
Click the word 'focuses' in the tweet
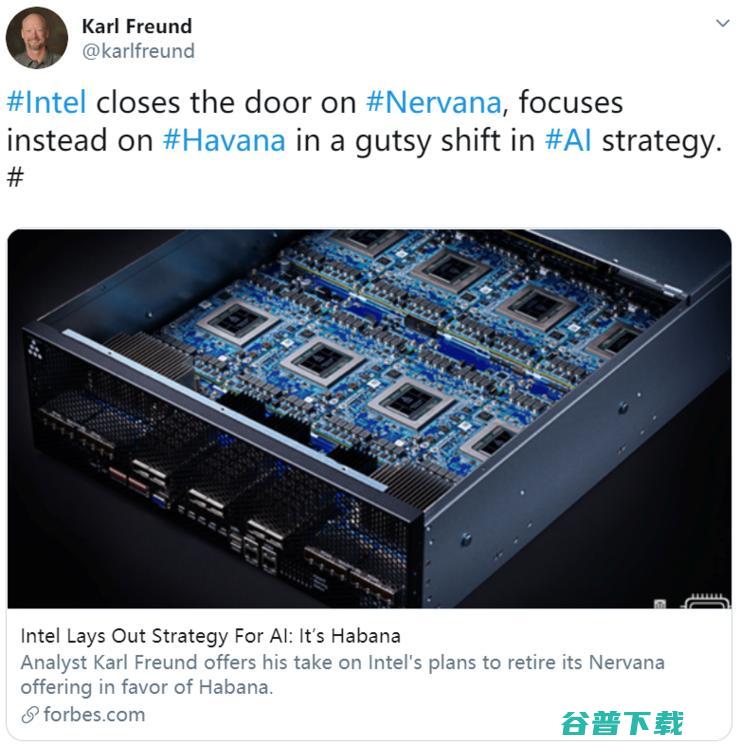pos(571,102)
